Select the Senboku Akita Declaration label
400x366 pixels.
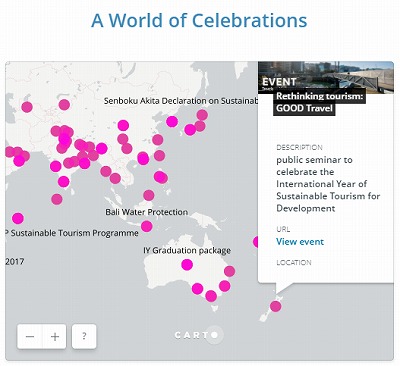[181, 101]
